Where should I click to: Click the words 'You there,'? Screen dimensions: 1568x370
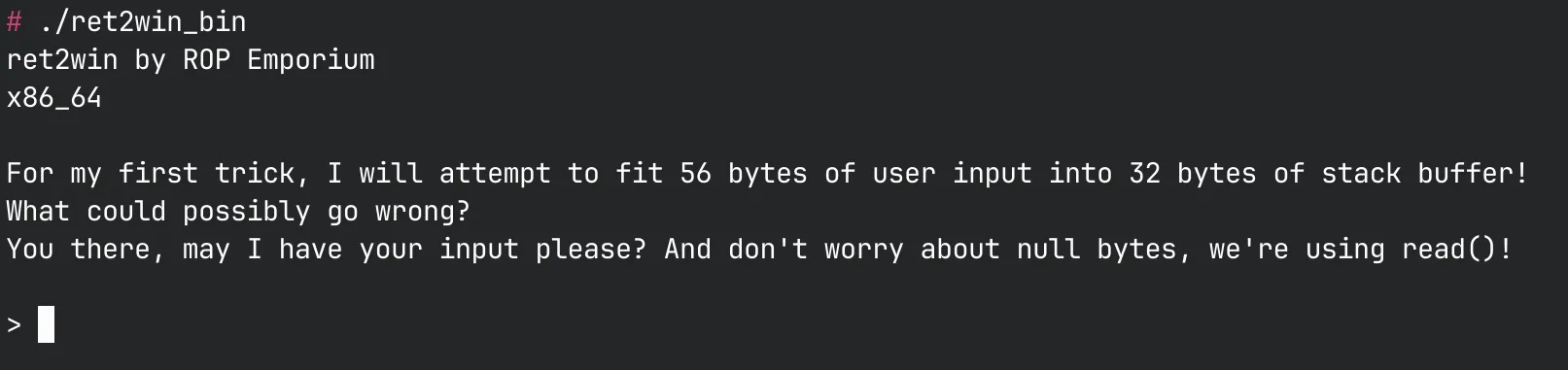[x=86, y=250]
